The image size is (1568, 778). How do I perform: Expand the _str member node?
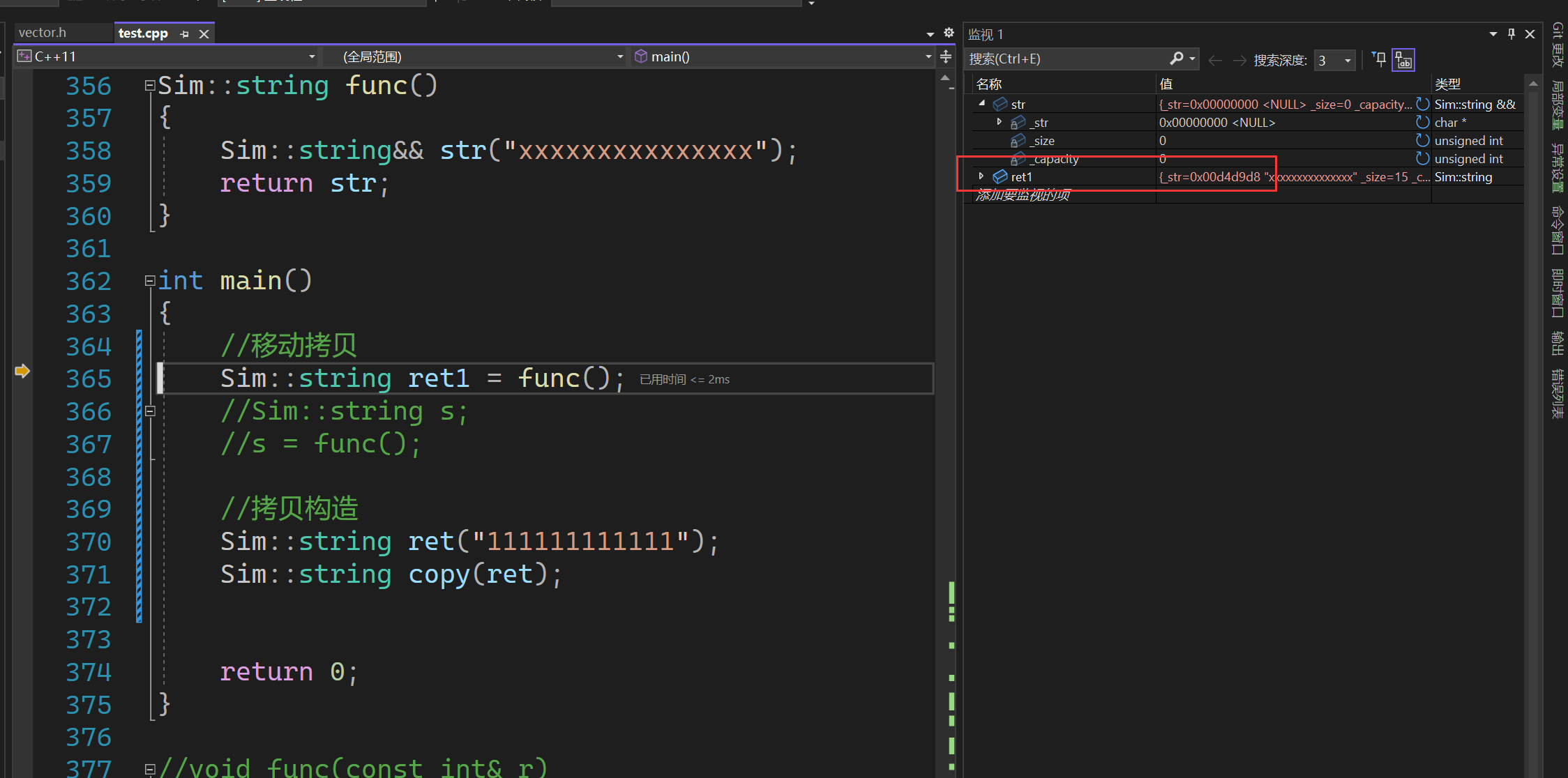tap(1000, 121)
